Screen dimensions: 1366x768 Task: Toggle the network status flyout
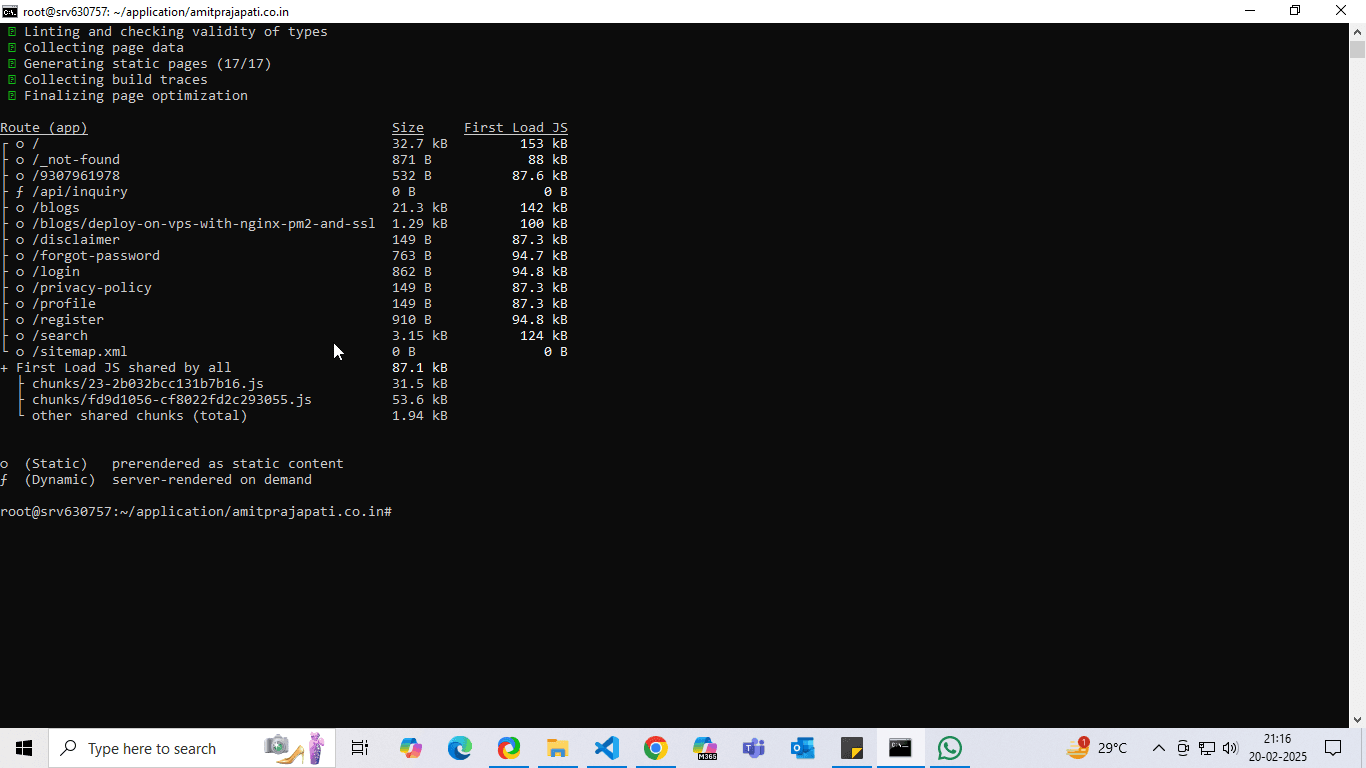click(x=1207, y=748)
